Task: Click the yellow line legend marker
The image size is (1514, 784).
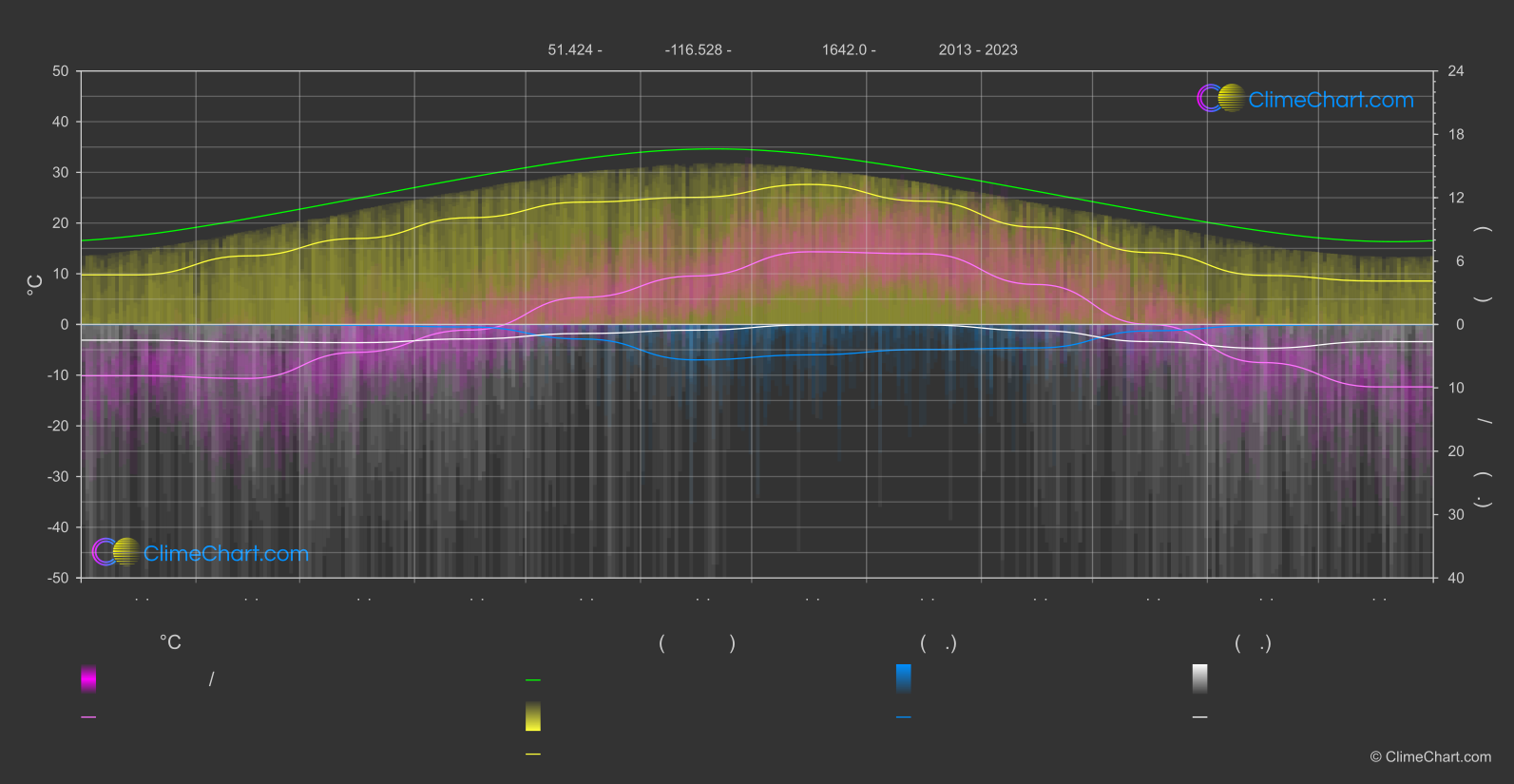Action: pos(533,754)
